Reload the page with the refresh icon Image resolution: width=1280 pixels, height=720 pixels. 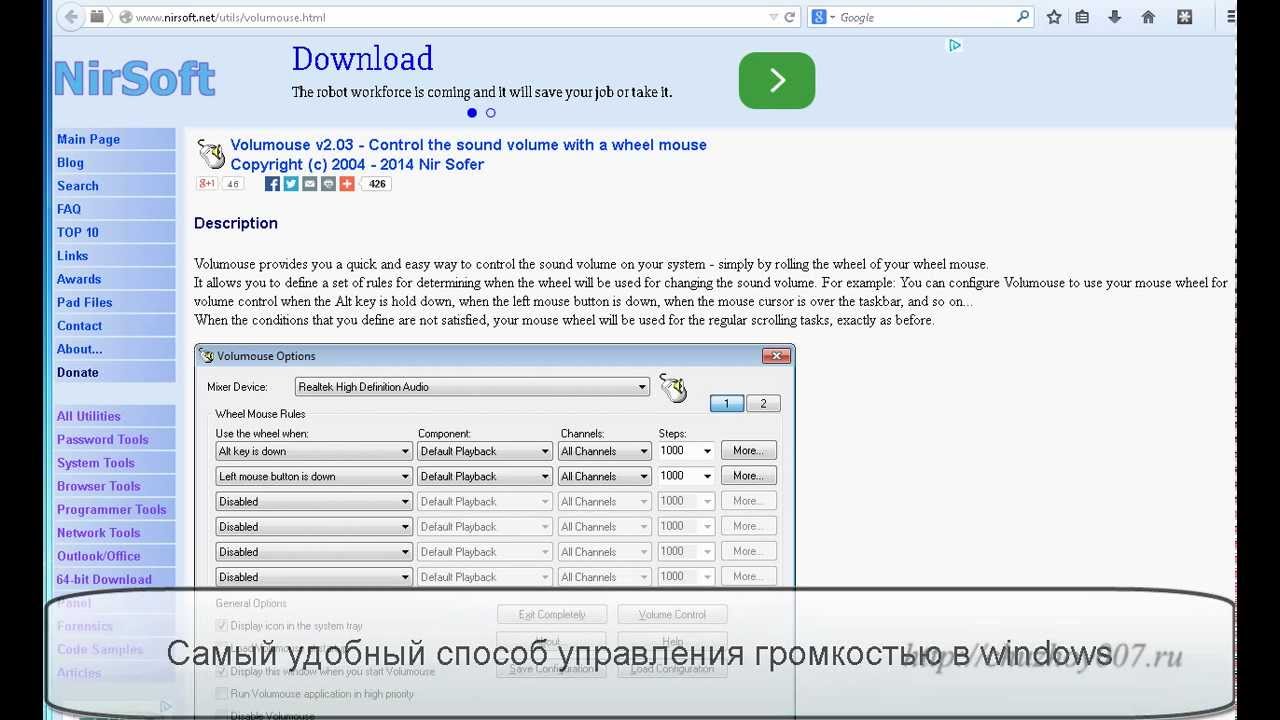(790, 17)
